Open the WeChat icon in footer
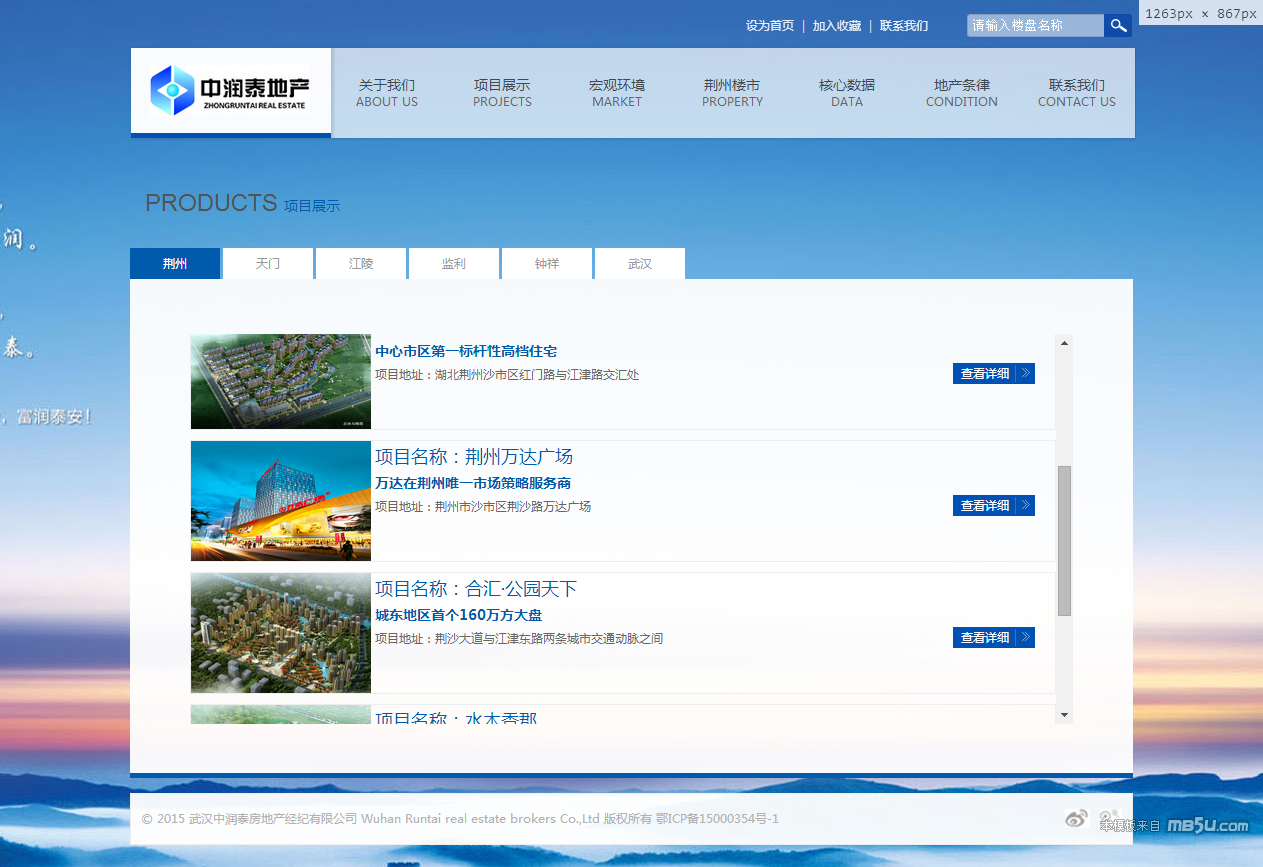Viewport: 1263px width, 867px height. pos(1108,819)
